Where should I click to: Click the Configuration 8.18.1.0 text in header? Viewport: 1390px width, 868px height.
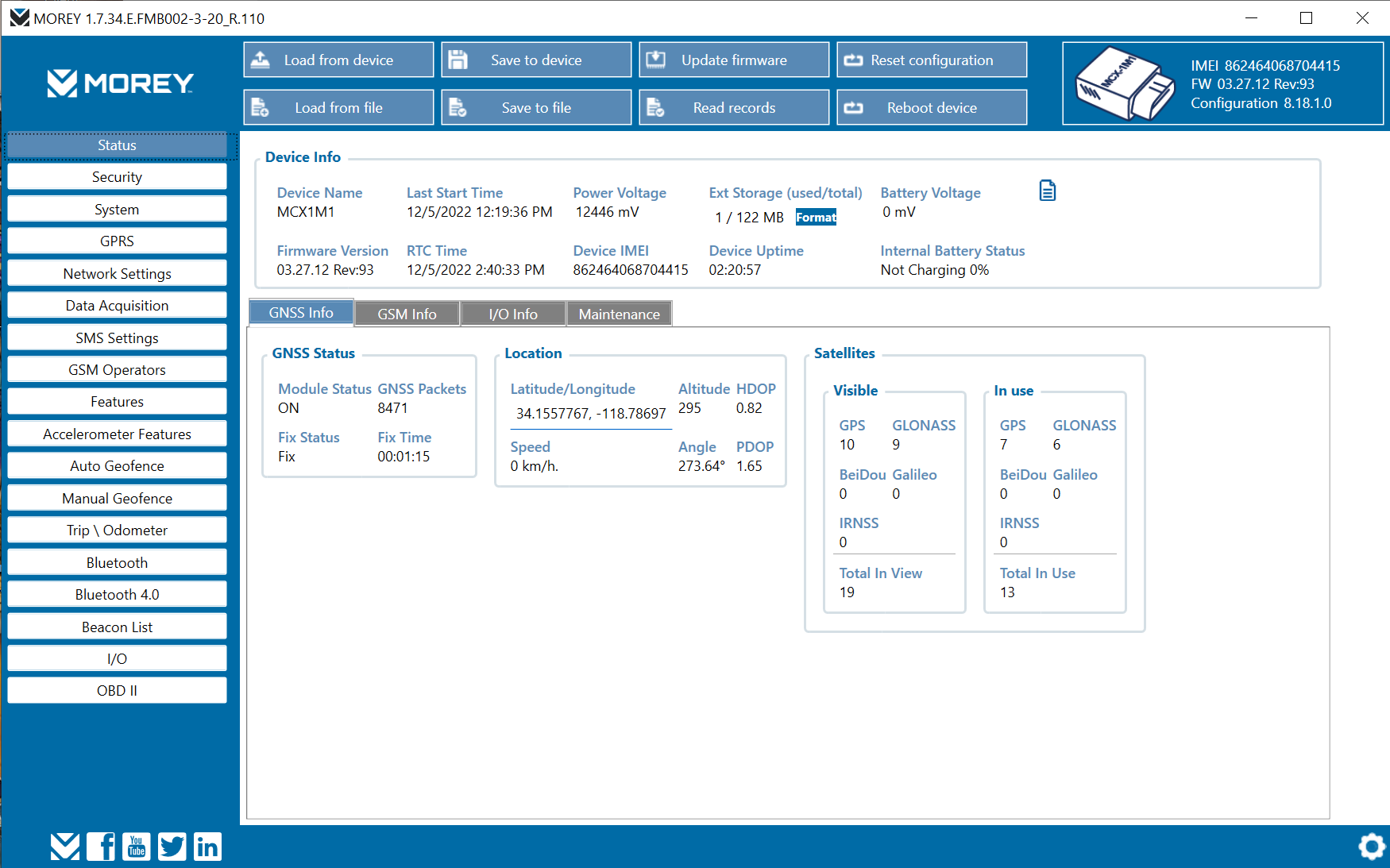coord(1261,103)
